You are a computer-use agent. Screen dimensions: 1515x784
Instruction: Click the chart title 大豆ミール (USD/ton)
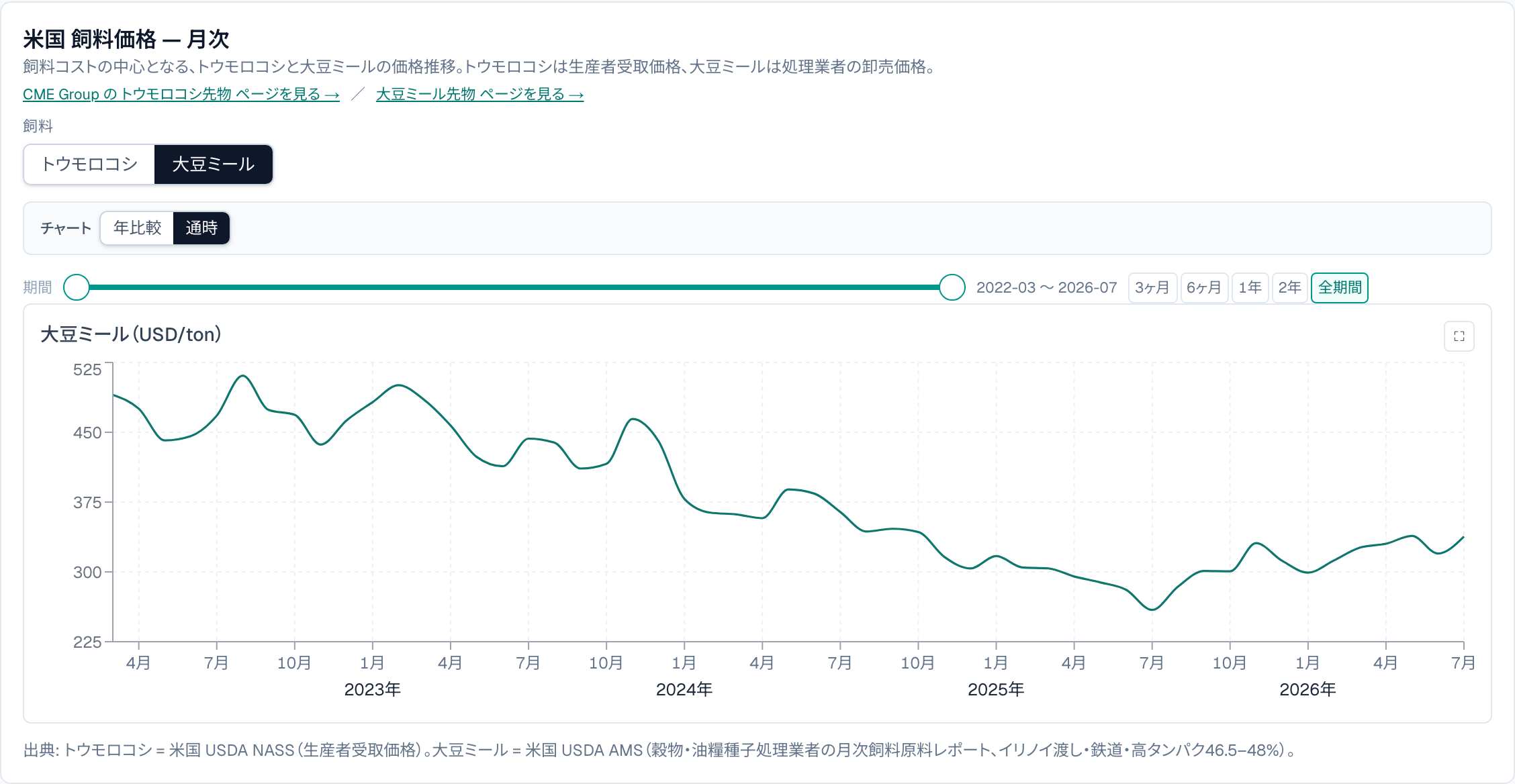point(131,334)
